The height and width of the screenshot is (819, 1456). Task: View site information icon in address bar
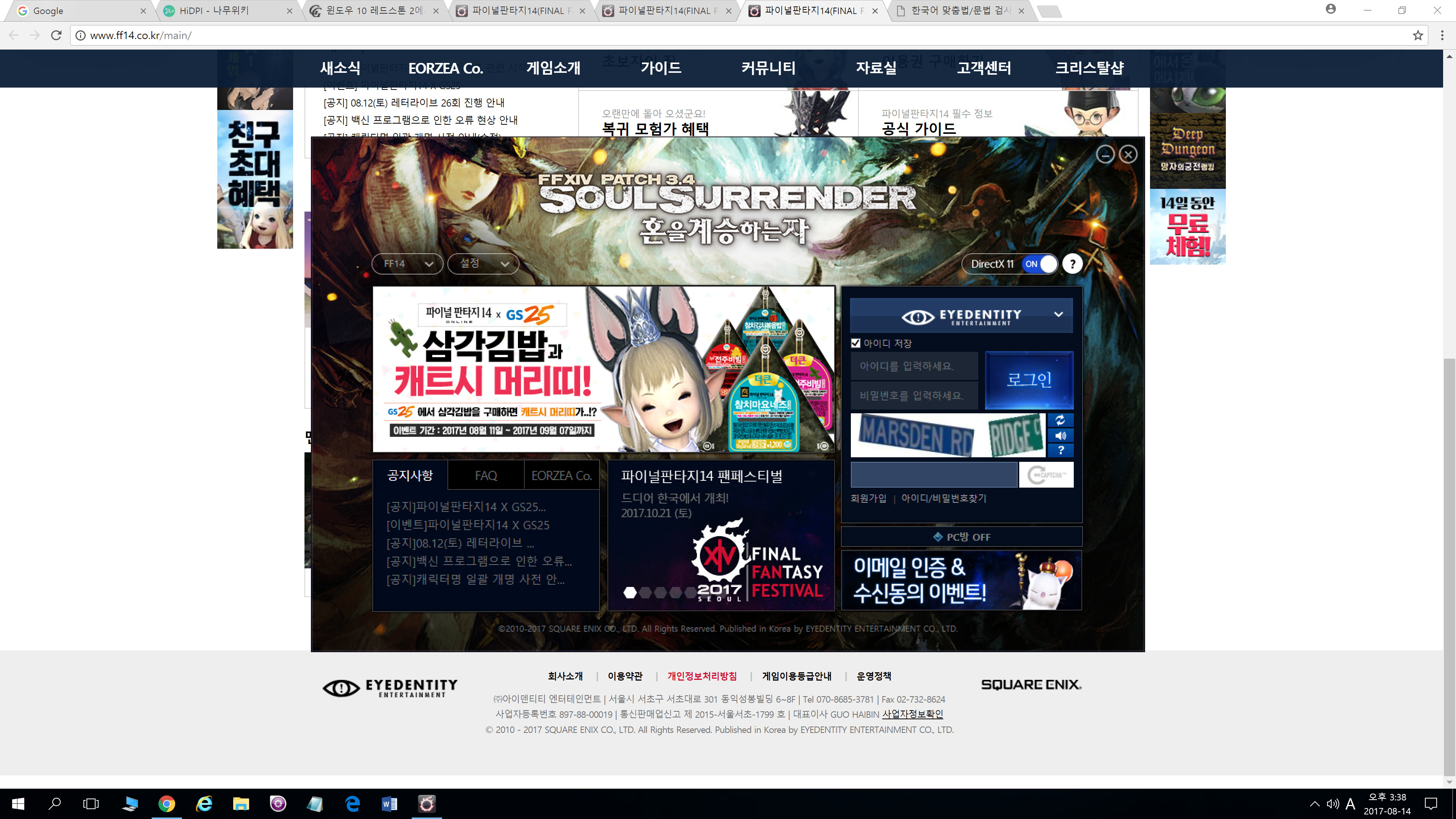80,35
